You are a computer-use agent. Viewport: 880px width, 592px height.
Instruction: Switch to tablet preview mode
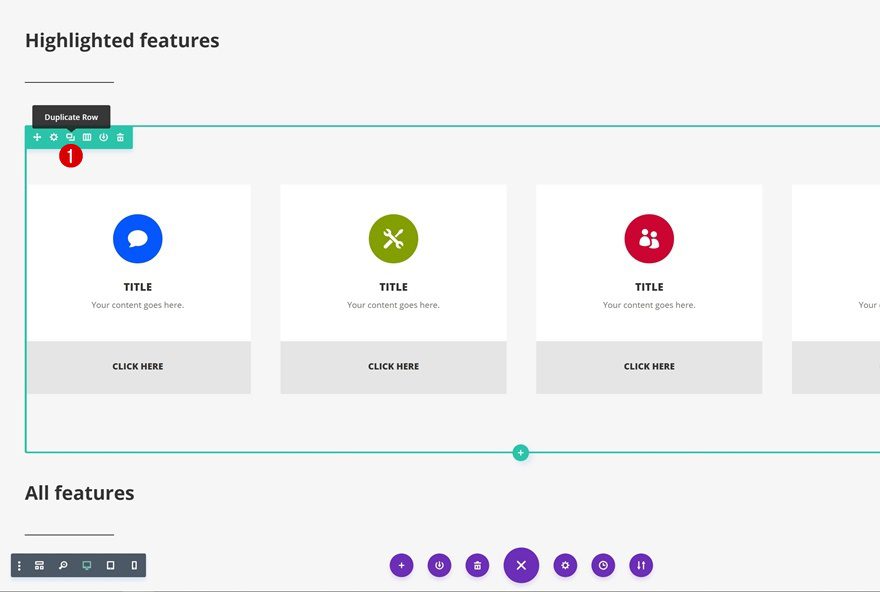(110, 565)
